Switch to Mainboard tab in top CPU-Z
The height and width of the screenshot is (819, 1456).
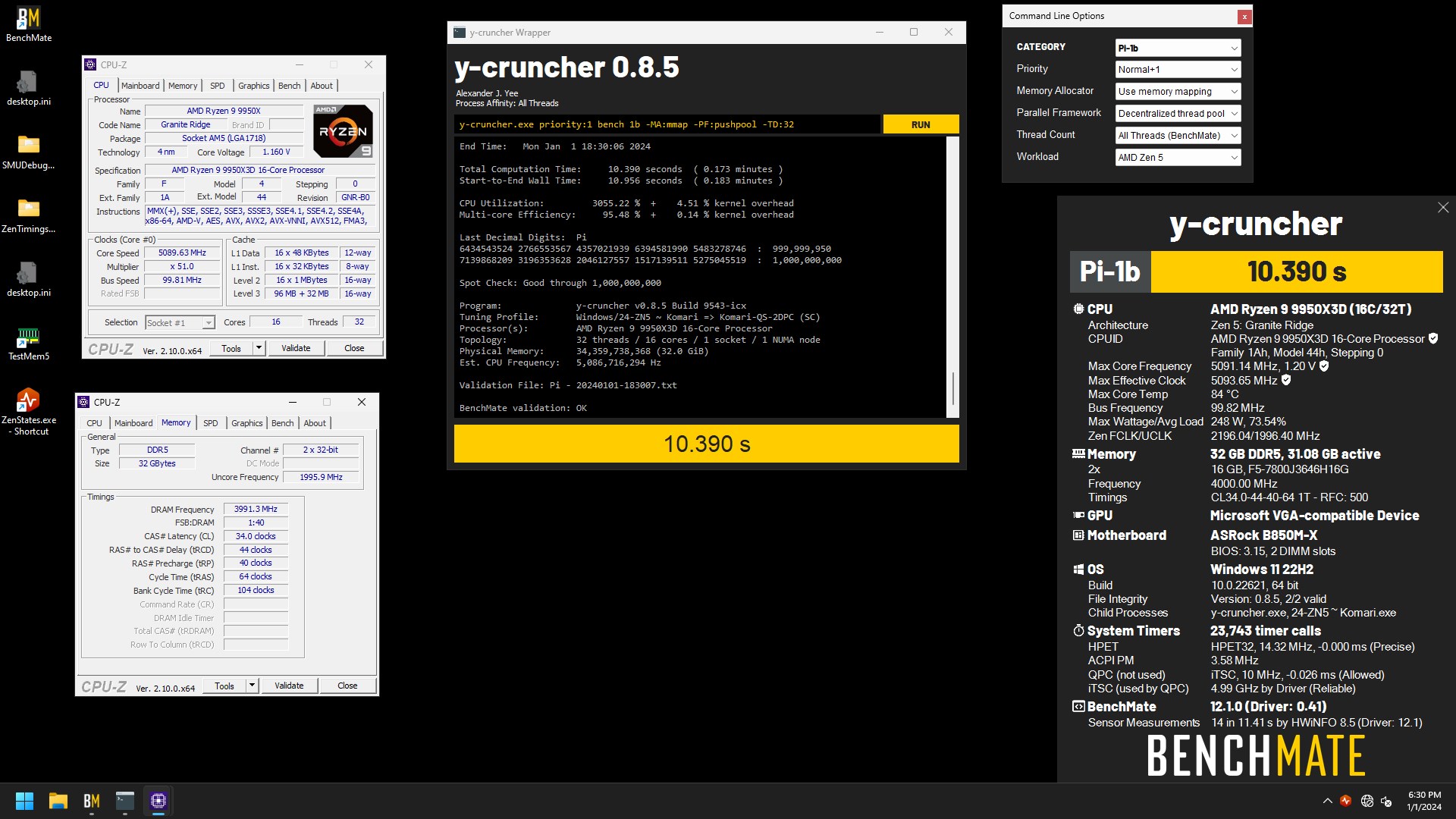140,86
